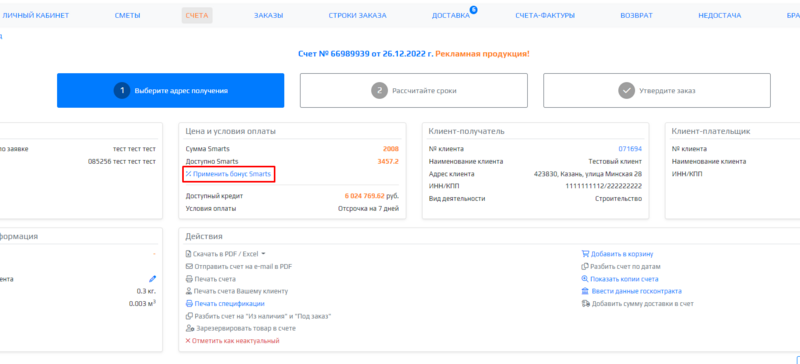This screenshot has width=800, height=364.
Task: Click the red X to mark invoice неактуальный
Action: 188,341
